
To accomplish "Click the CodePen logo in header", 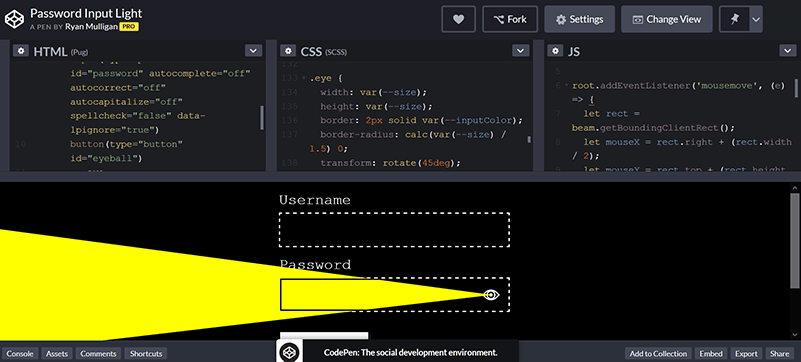I will click(x=14, y=19).
